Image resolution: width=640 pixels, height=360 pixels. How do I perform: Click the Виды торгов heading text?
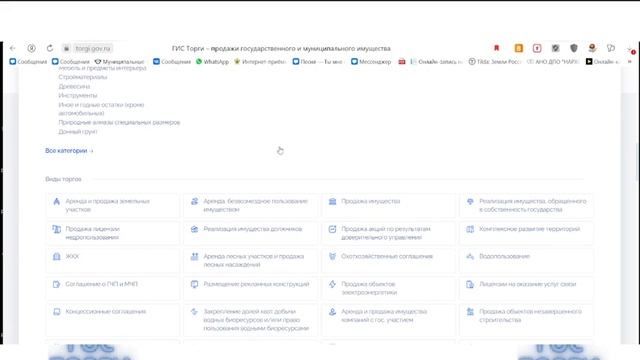tap(63, 179)
